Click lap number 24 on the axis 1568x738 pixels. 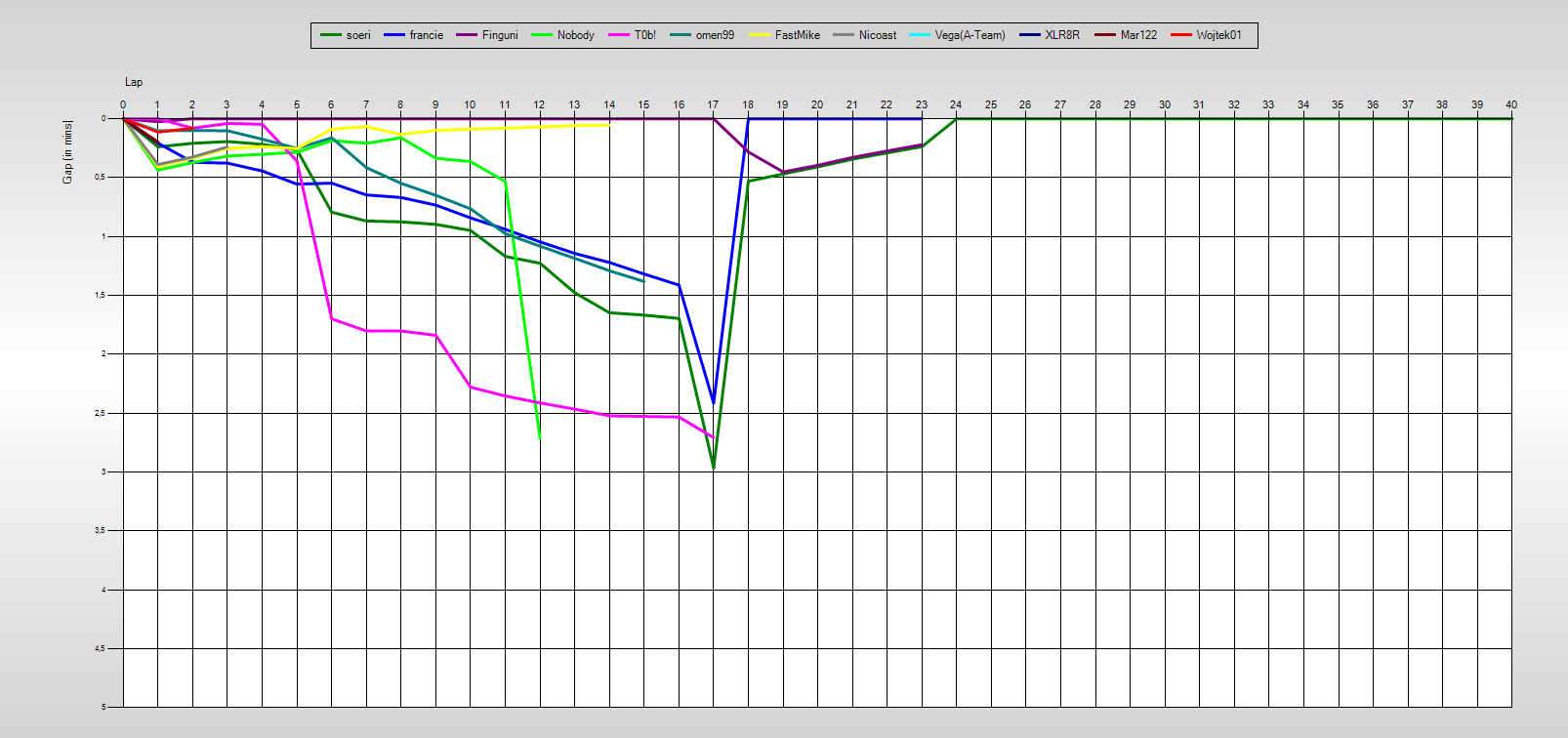point(956,104)
